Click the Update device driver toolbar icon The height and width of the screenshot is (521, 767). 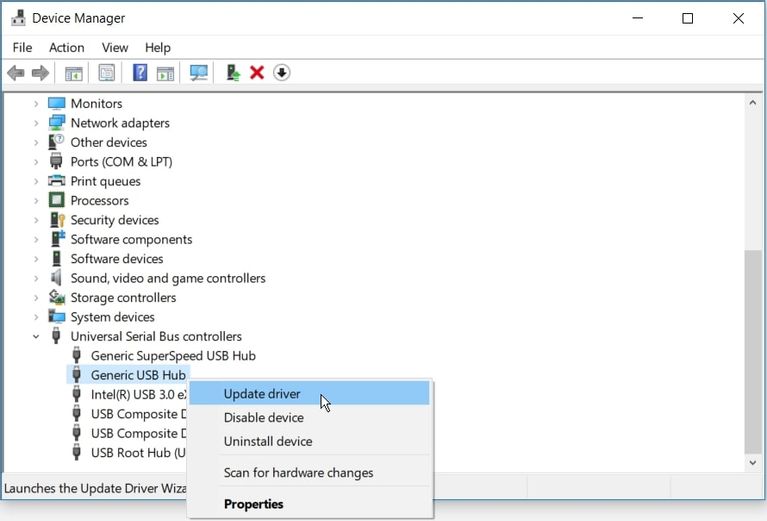click(233, 73)
